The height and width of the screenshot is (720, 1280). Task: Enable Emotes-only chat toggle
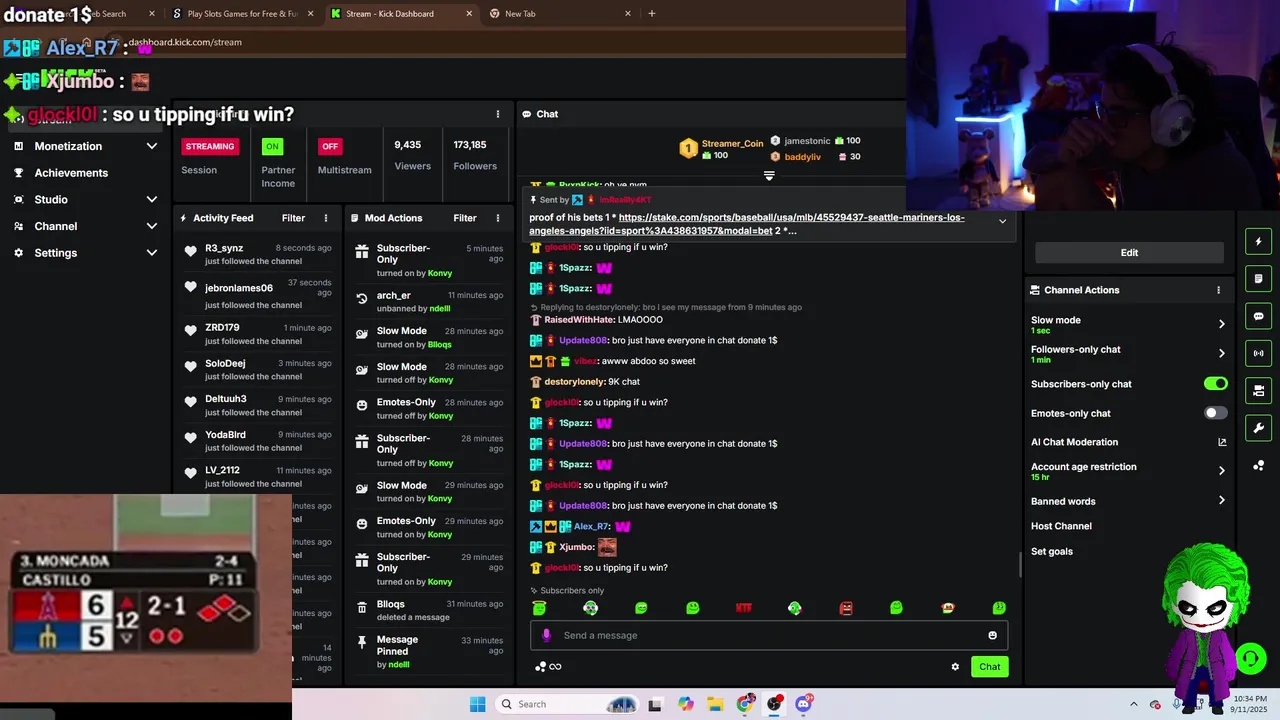pos(1216,413)
